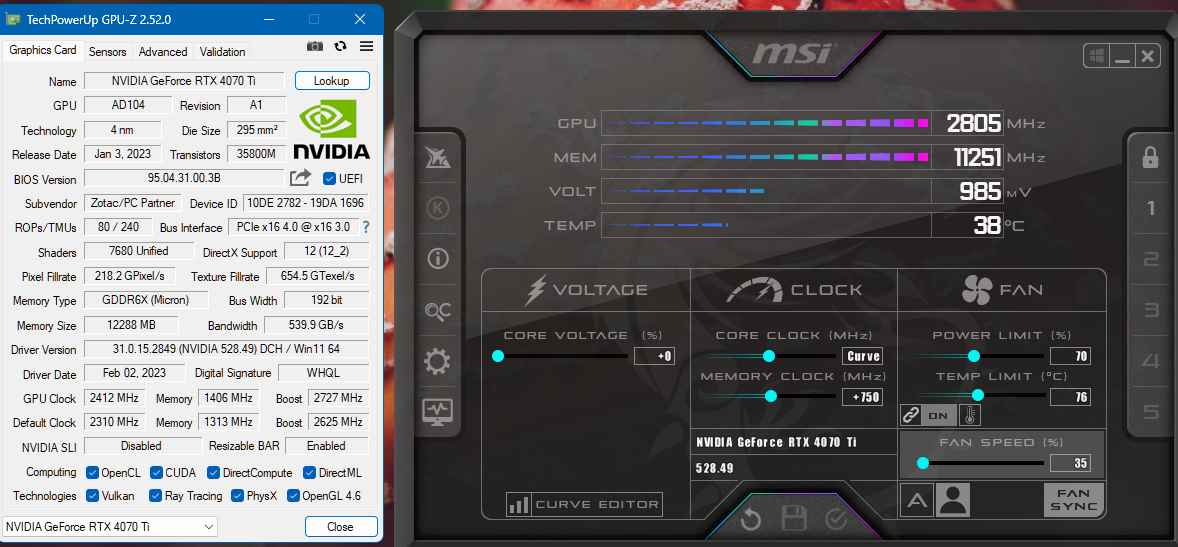Toggle the OpenCL checkbox

92,473
